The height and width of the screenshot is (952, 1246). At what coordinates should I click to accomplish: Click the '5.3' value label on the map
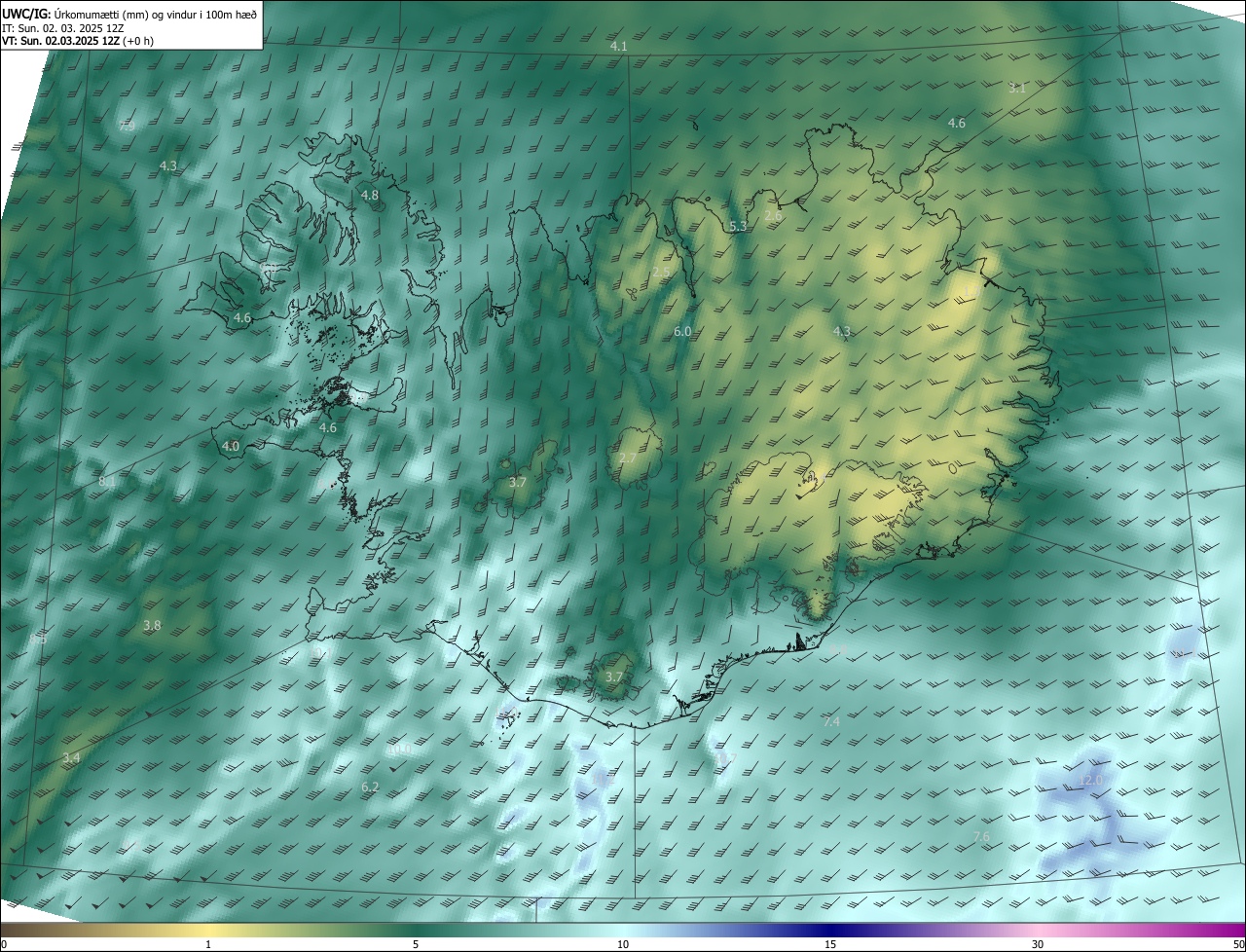[x=738, y=226]
